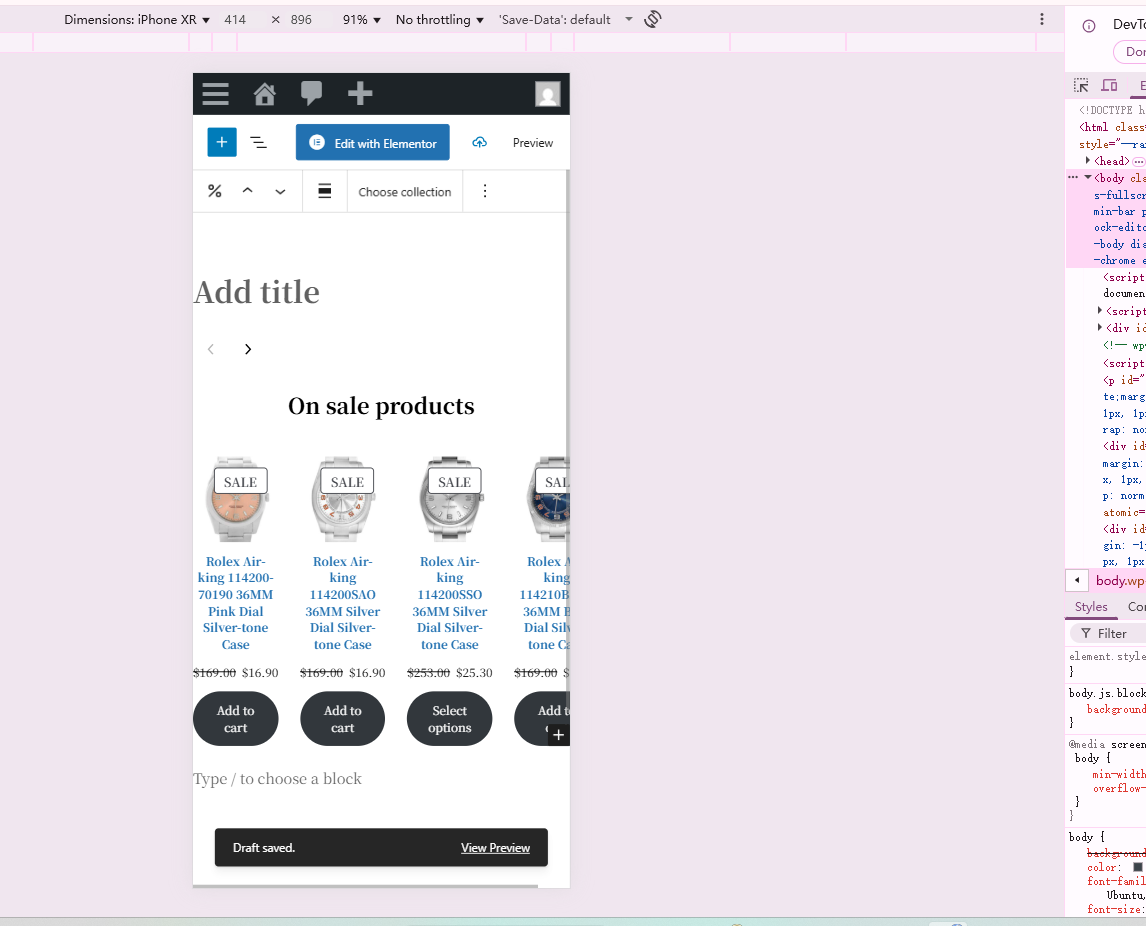Open the block inserter with the blue plus icon

(x=221, y=142)
